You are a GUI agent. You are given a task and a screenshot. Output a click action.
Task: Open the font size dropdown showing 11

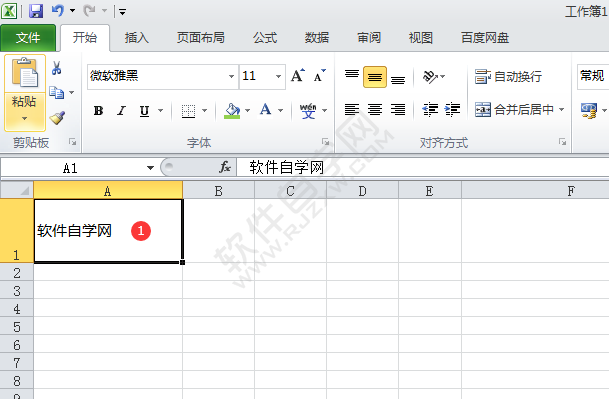[x=278, y=76]
